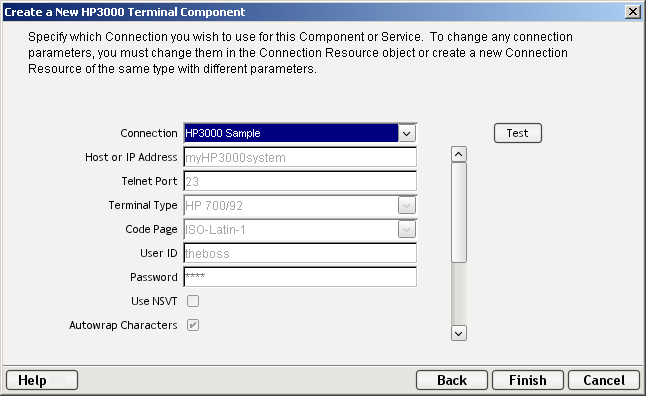Click the Test connection button
Viewport: 646px width, 396px height.
[517, 133]
